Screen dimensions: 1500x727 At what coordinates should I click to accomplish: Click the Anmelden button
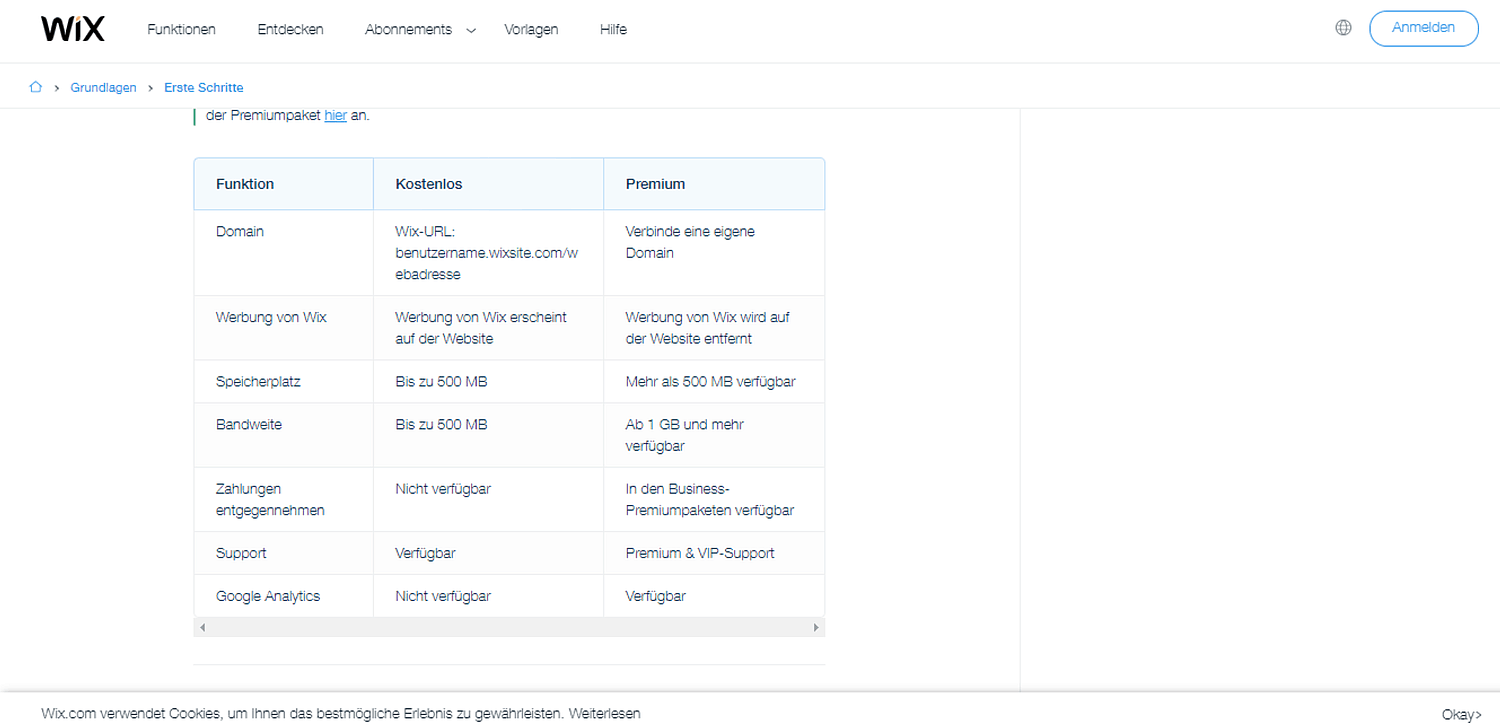coord(1423,28)
